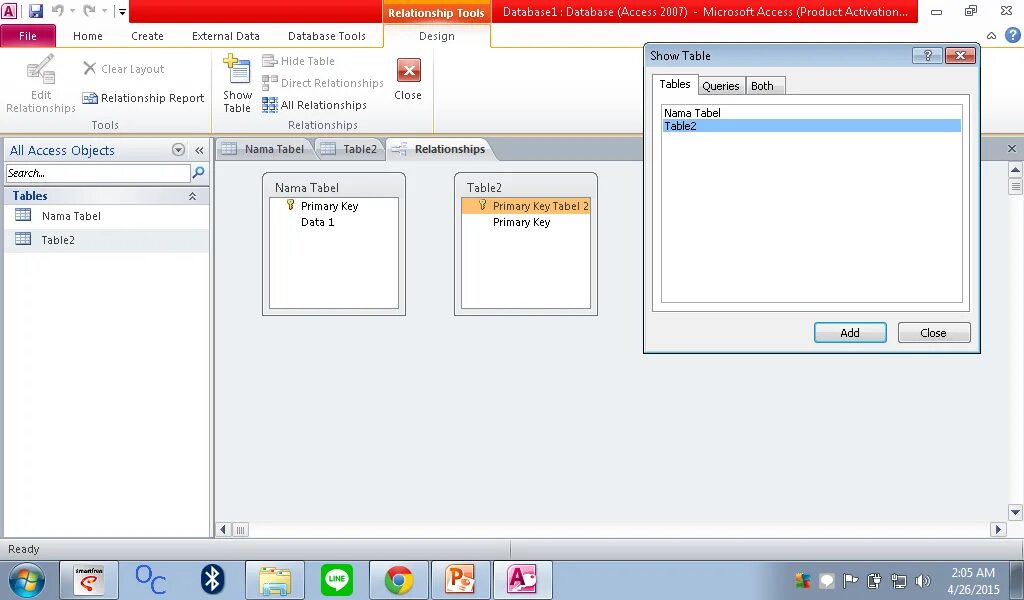This screenshot has width=1024, height=600.
Task: Switch to the Tables tab in Show Table
Action: point(675,84)
